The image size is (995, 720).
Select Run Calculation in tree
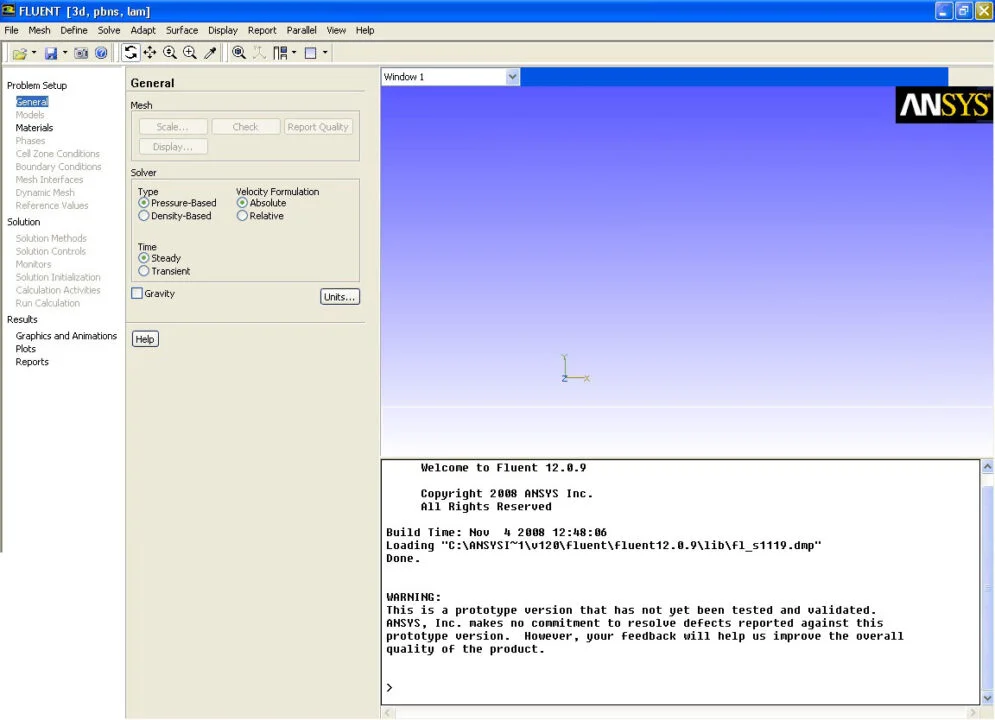click(48, 303)
